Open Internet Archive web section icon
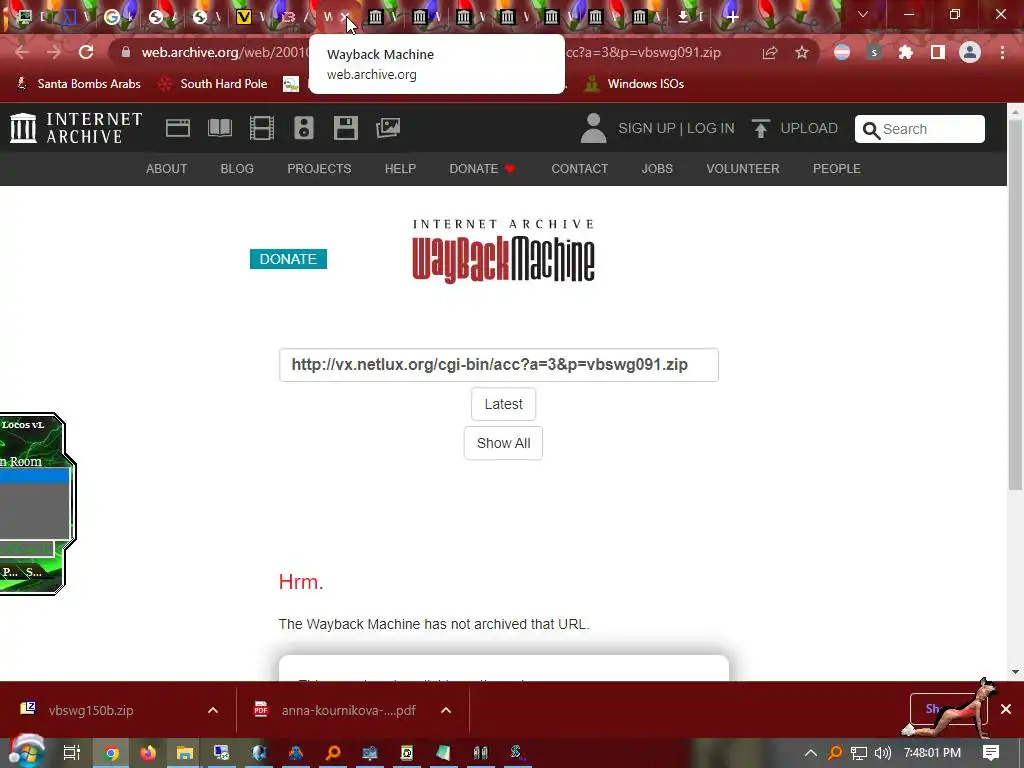 pyautogui.click(x=178, y=128)
